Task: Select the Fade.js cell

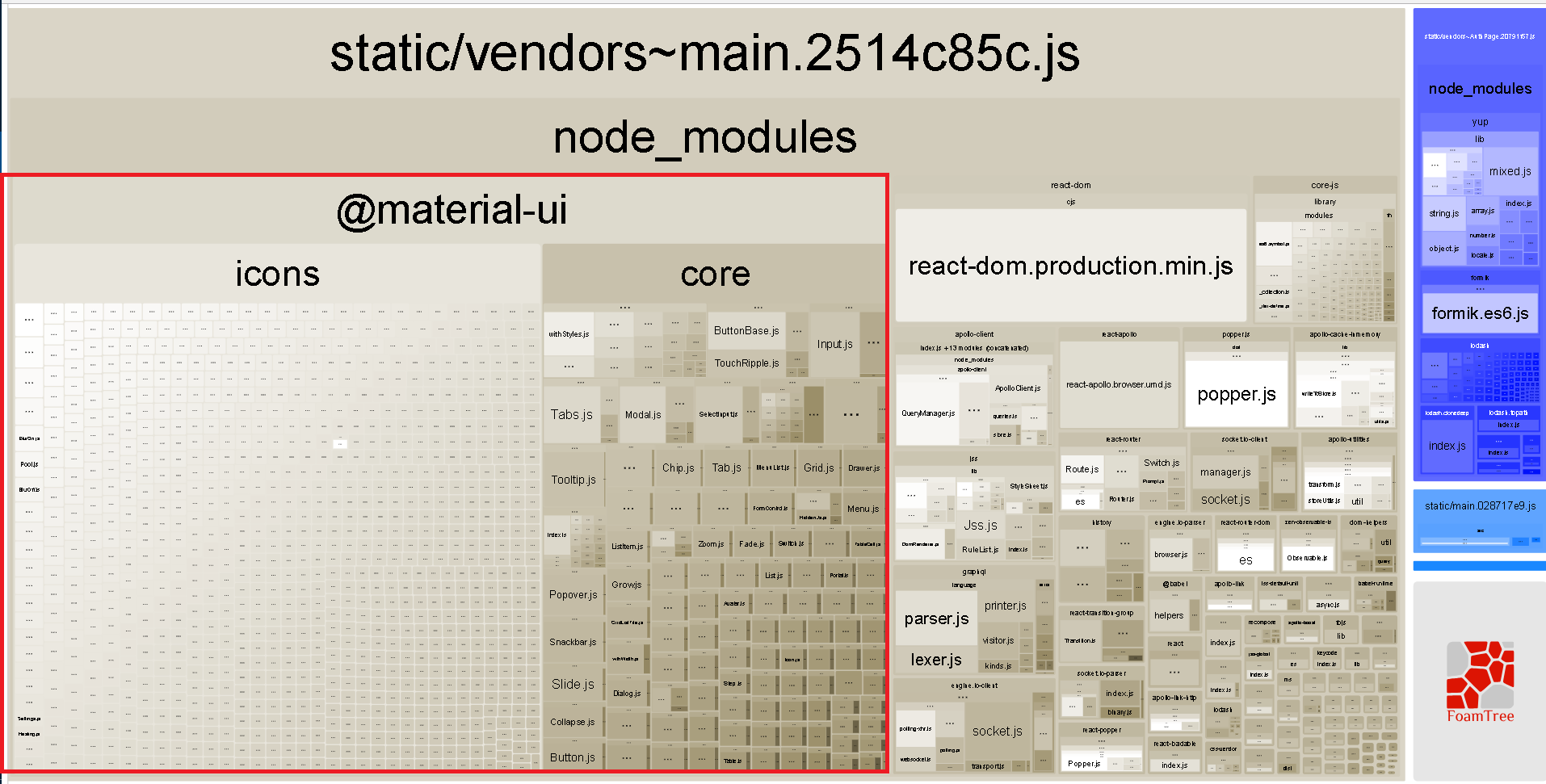Action: [751, 544]
